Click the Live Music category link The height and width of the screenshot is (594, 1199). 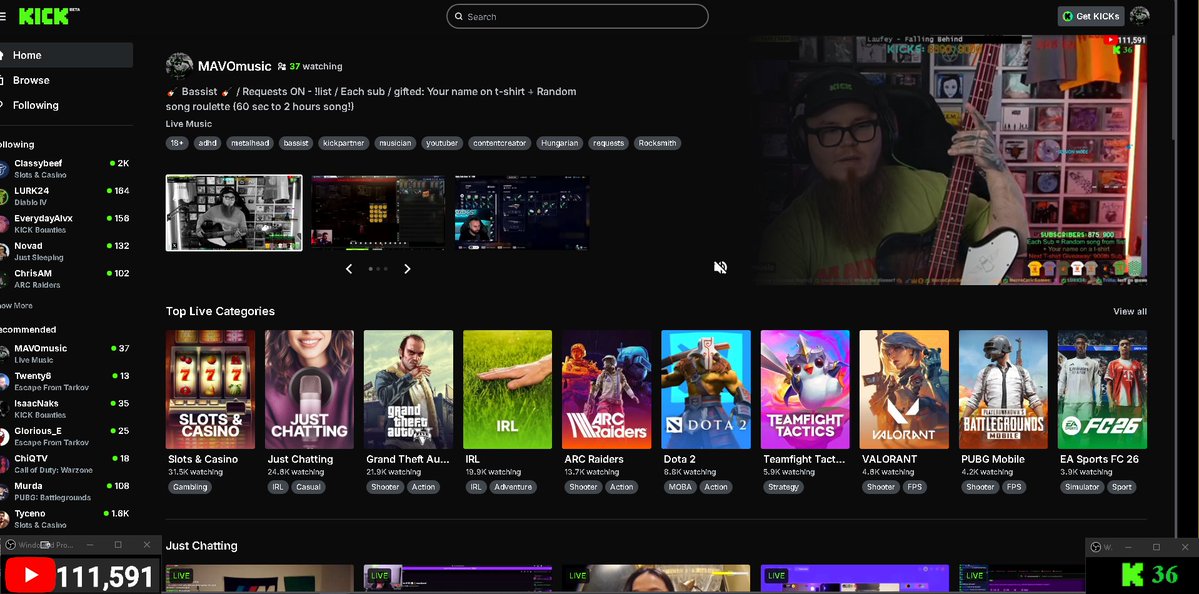(189, 124)
